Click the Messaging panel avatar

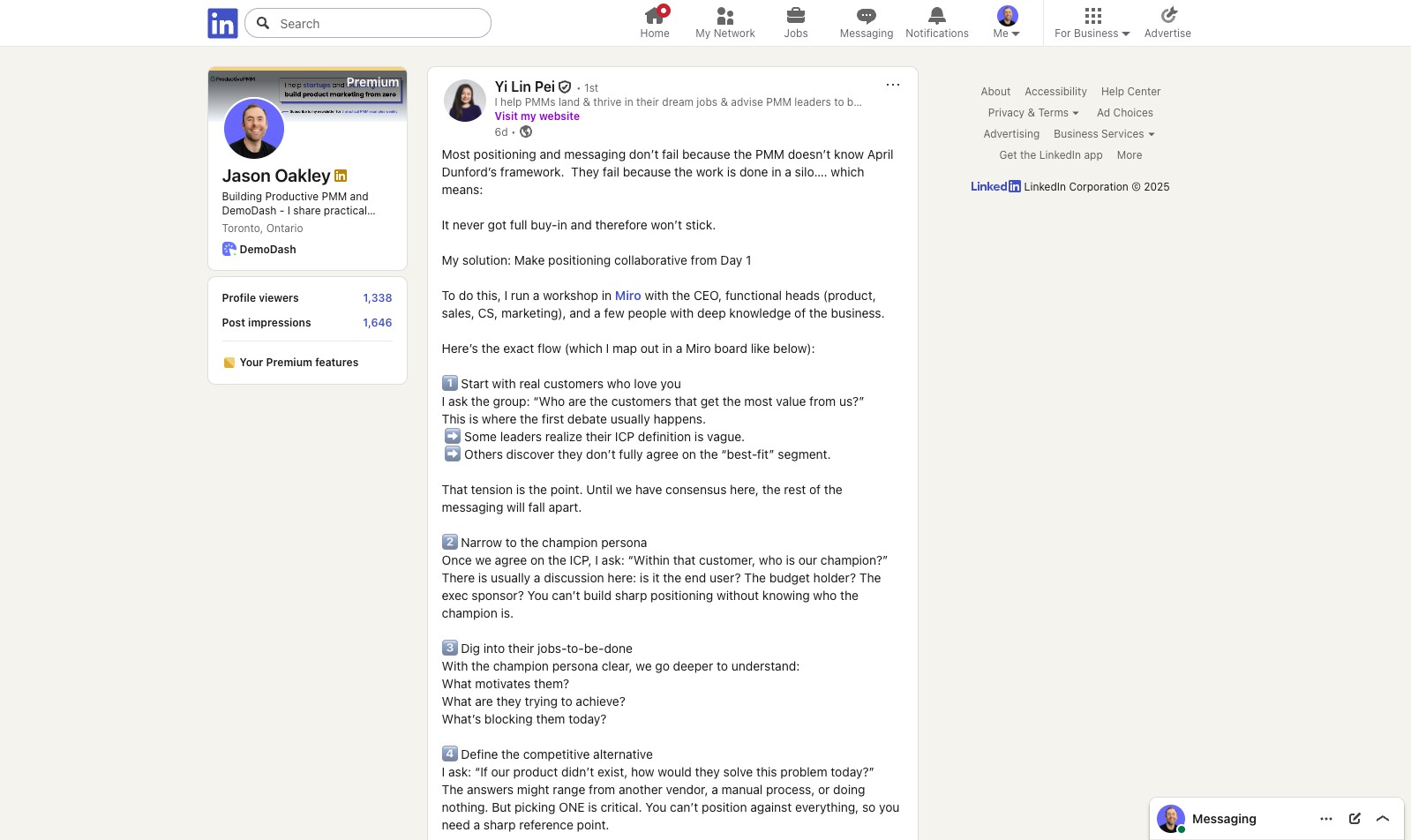pyautogui.click(x=1171, y=819)
